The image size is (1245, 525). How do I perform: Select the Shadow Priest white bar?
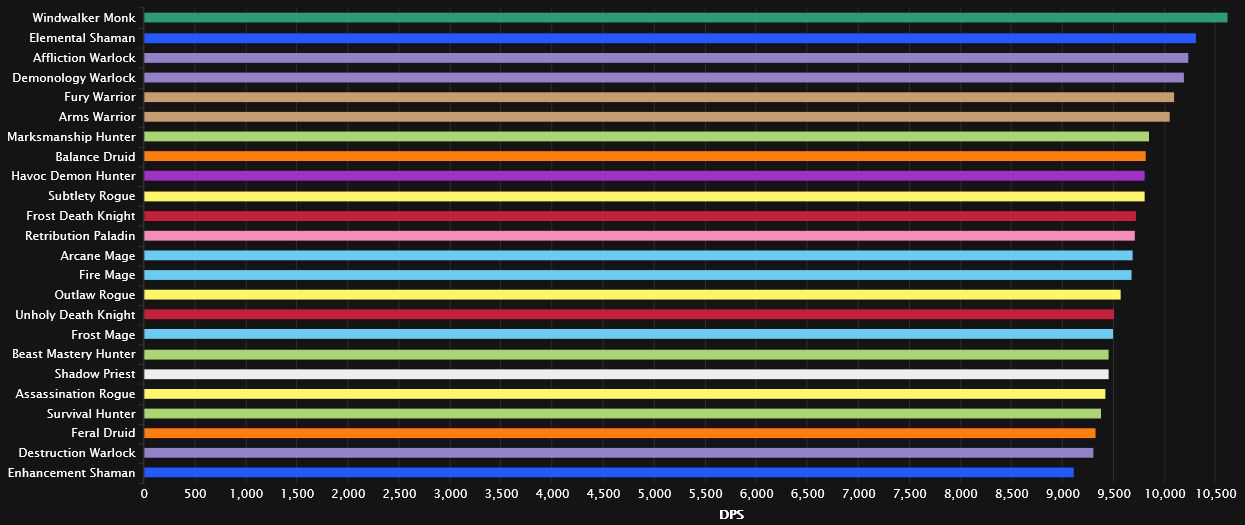point(626,374)
